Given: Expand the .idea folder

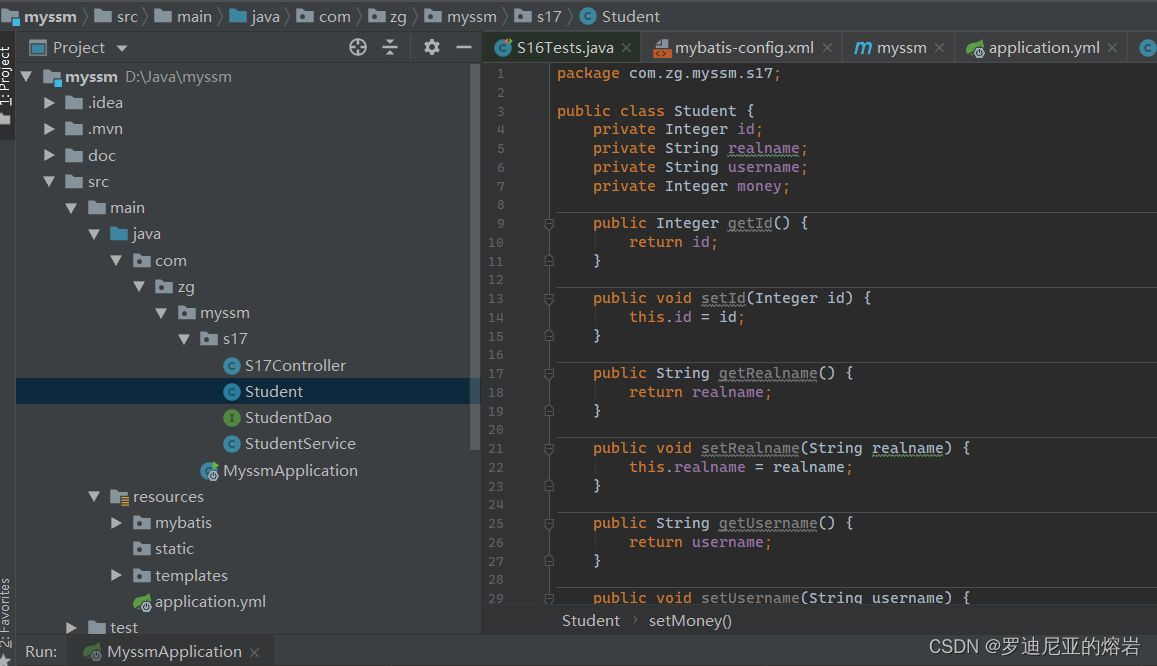Looking at the screenshot, I should coord(49,103).
